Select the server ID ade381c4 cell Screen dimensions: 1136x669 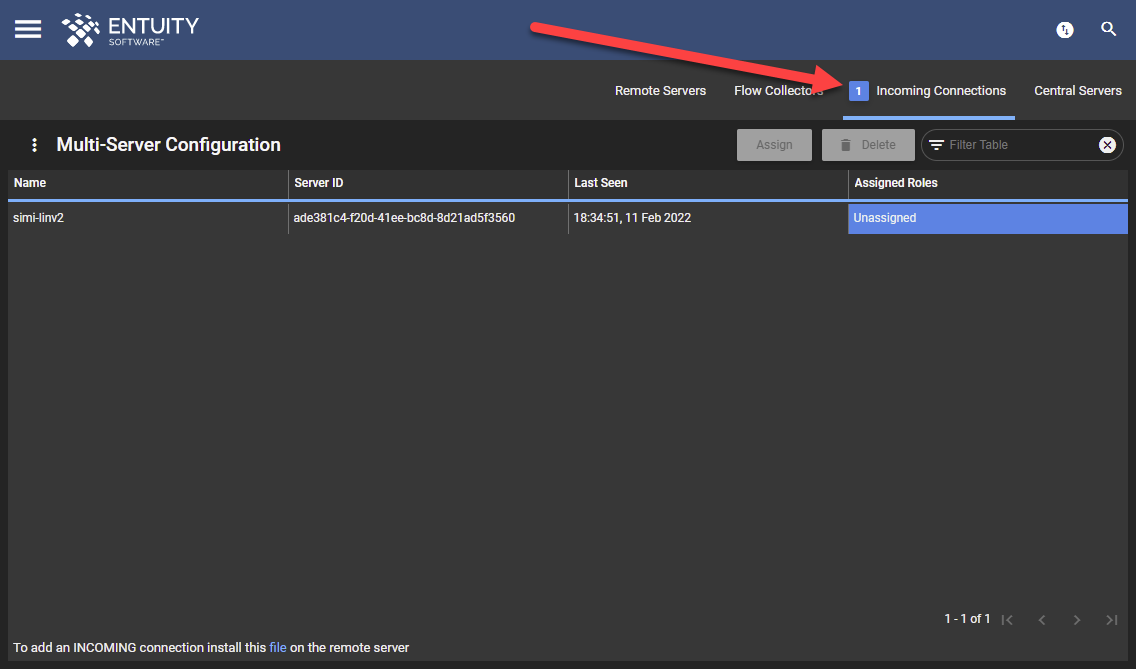(x=428, y=218)
